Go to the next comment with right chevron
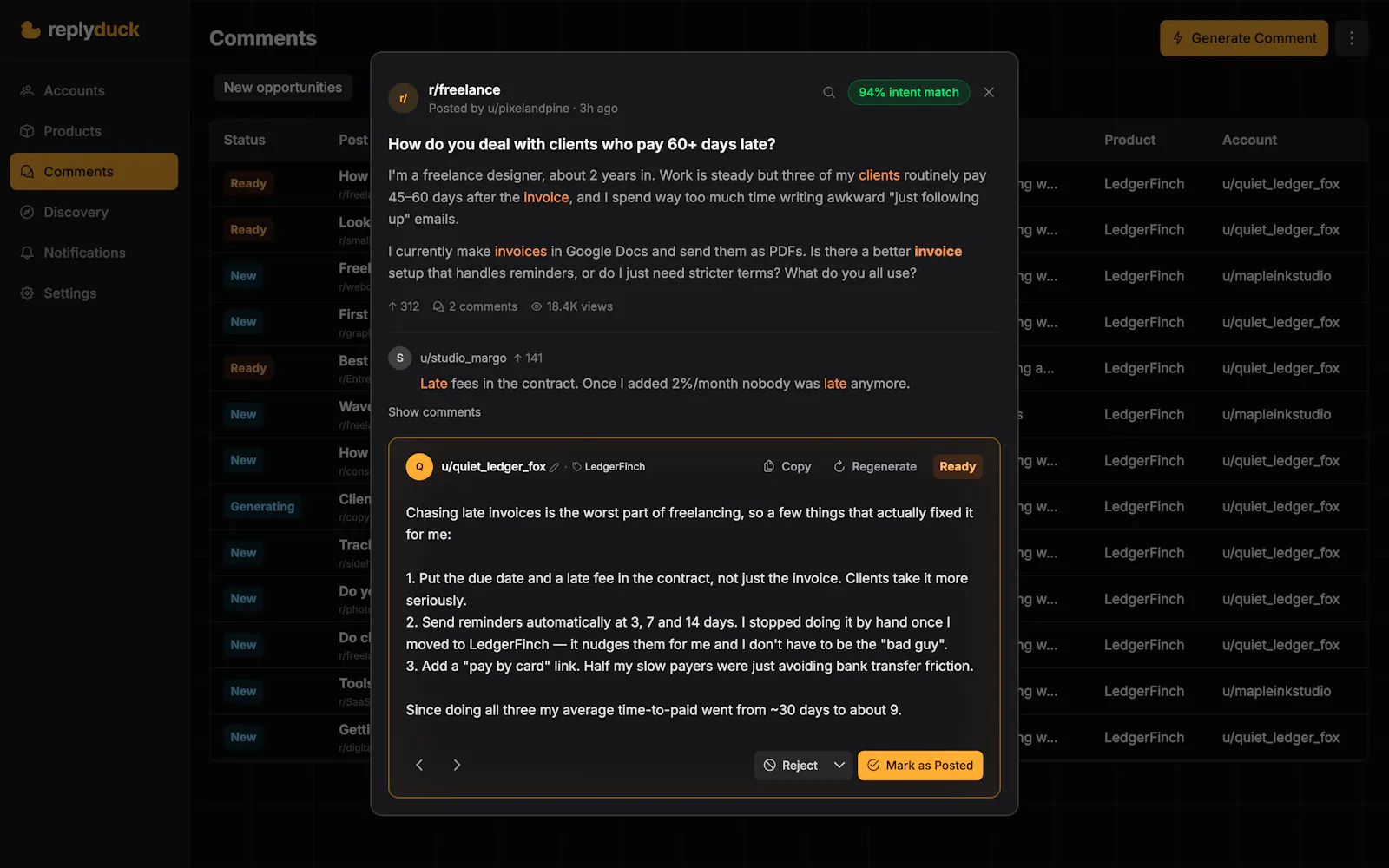The height and width of the screenshot is (868, 1389). click(457, 765)
